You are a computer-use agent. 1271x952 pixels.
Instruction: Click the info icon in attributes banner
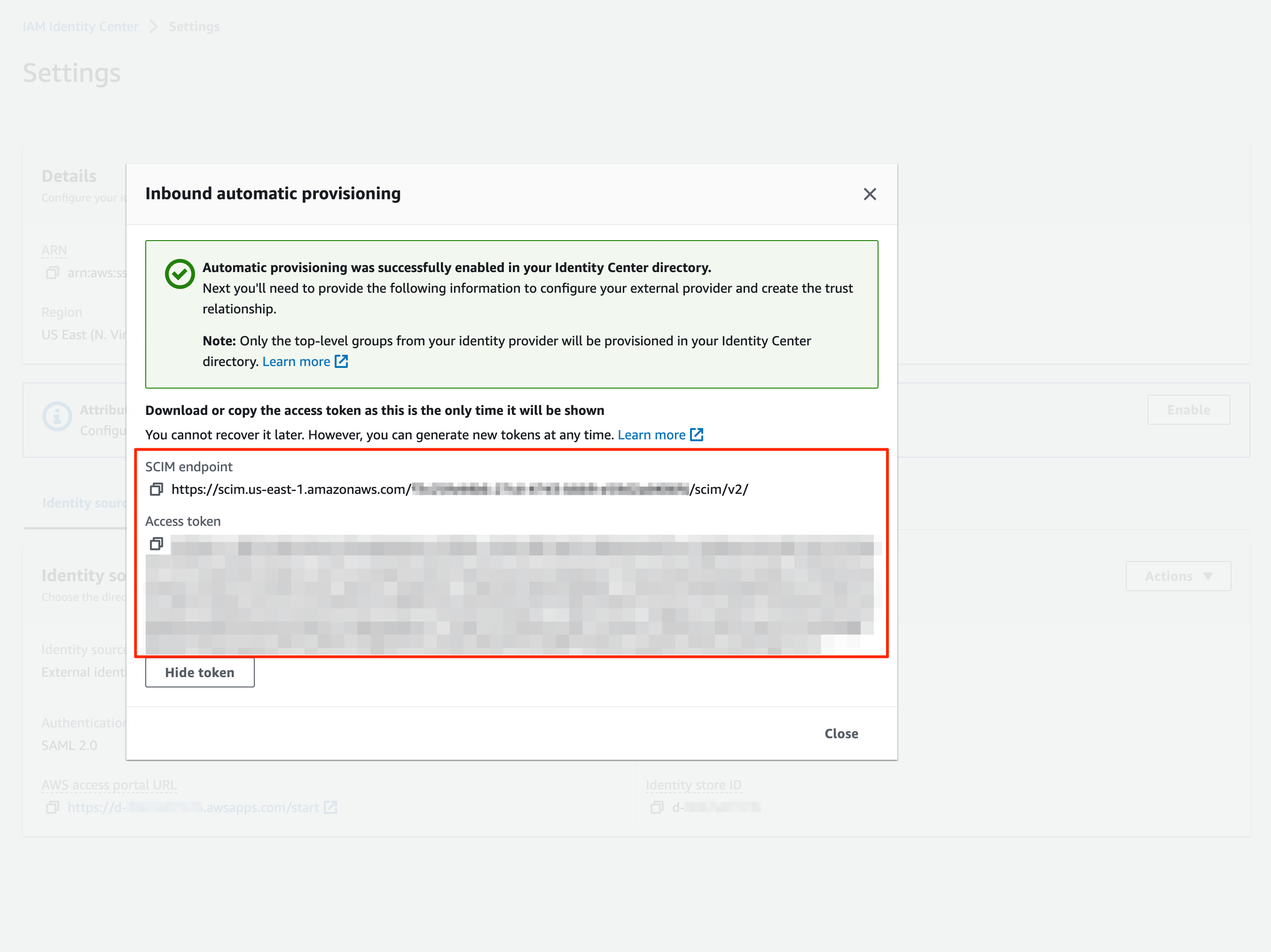pyautogui.click(x=57, y=416)
